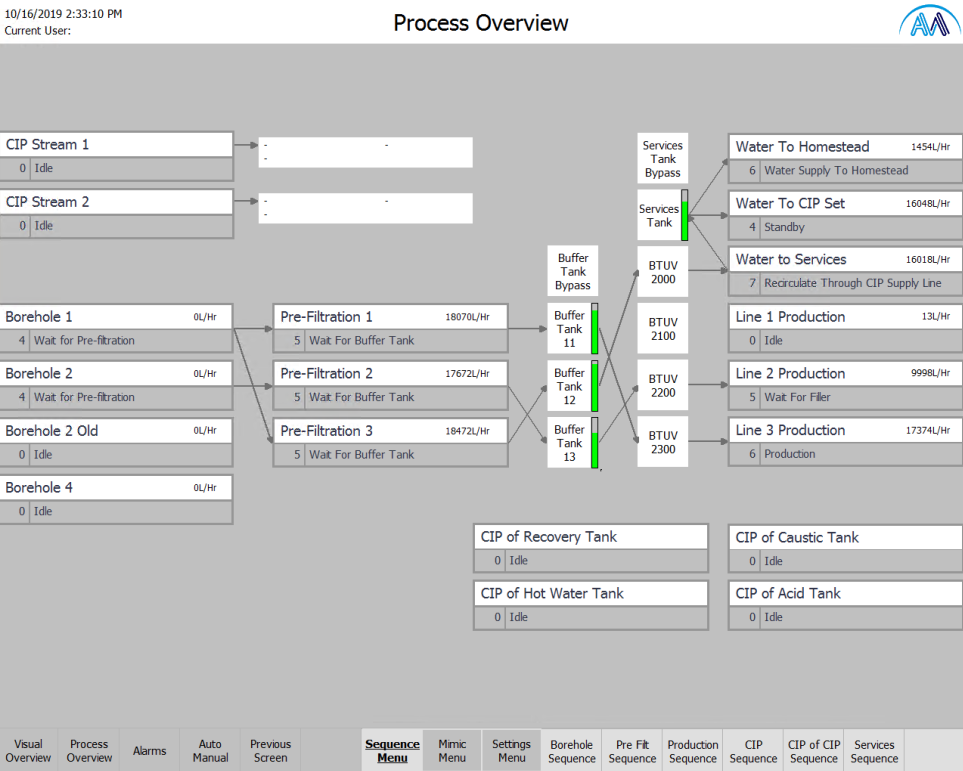This screenshot has width=963, height=771.
Task: Open the Line 1 Production block
Action: pyautogui.click(x=845, y=328)
